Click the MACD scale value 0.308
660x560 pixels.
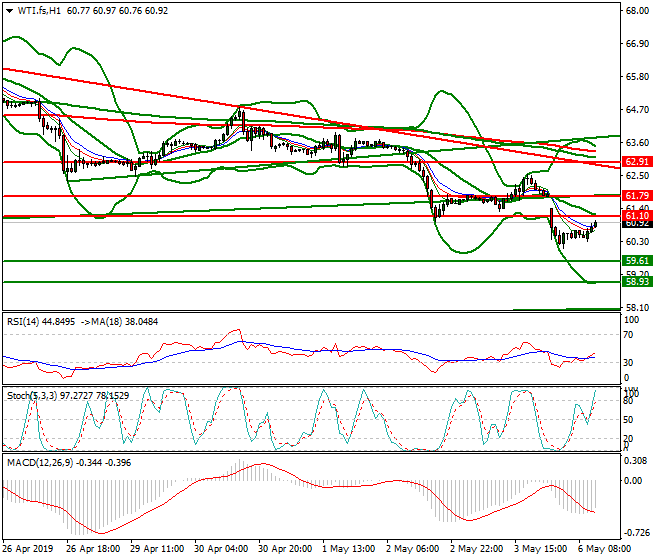636,461
